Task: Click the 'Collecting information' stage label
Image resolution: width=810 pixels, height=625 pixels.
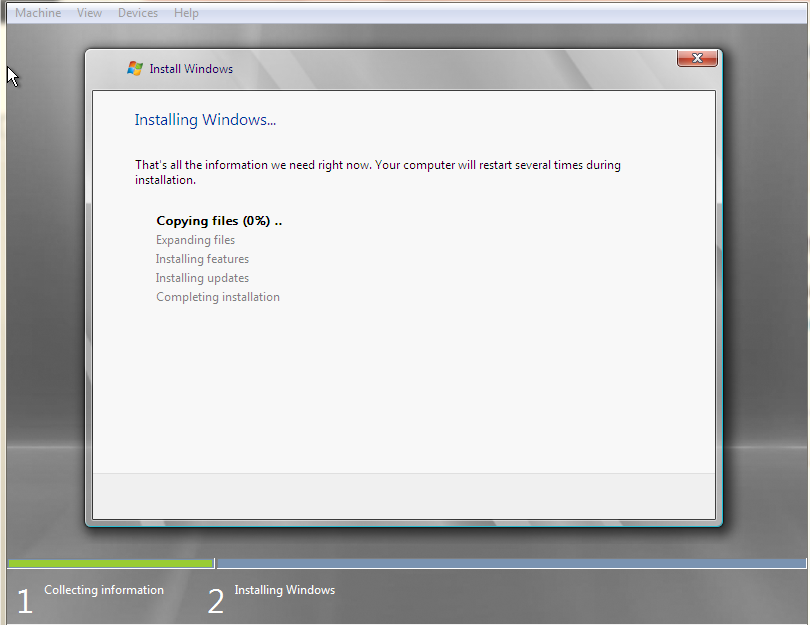Action: pyautogui.click(x=104, y=590)
